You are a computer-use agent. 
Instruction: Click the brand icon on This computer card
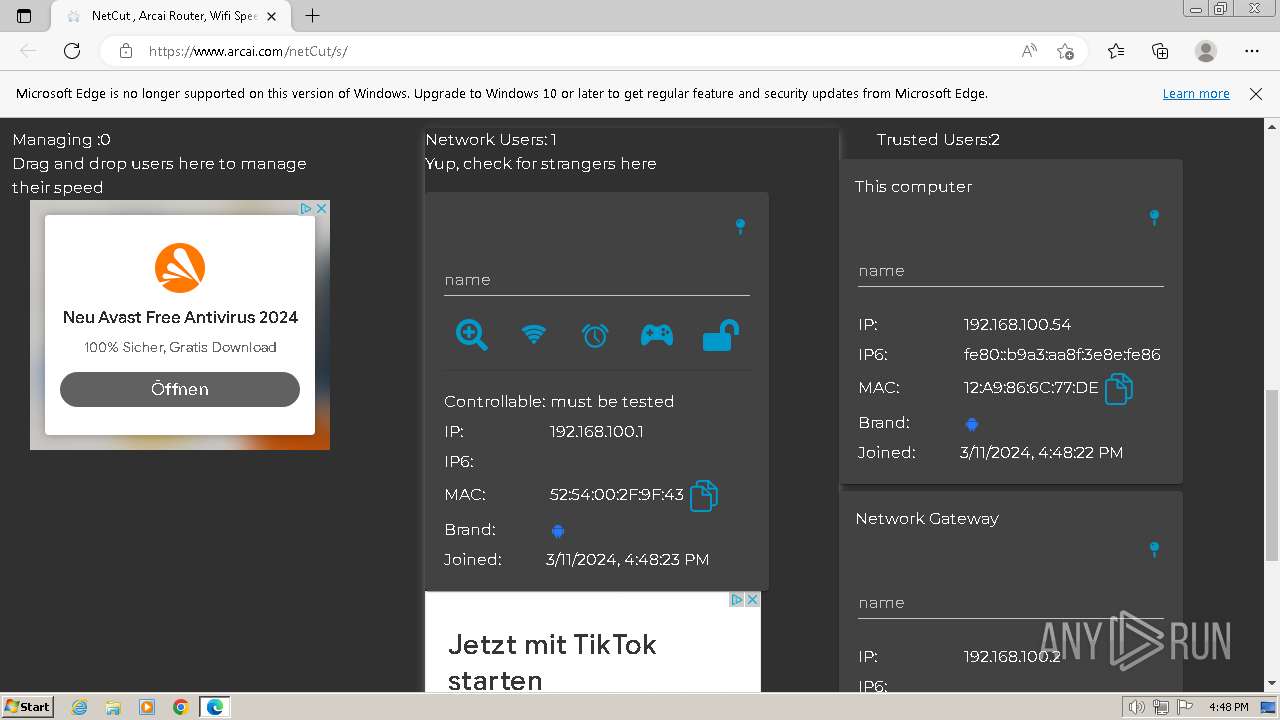[x=971, y=424]
